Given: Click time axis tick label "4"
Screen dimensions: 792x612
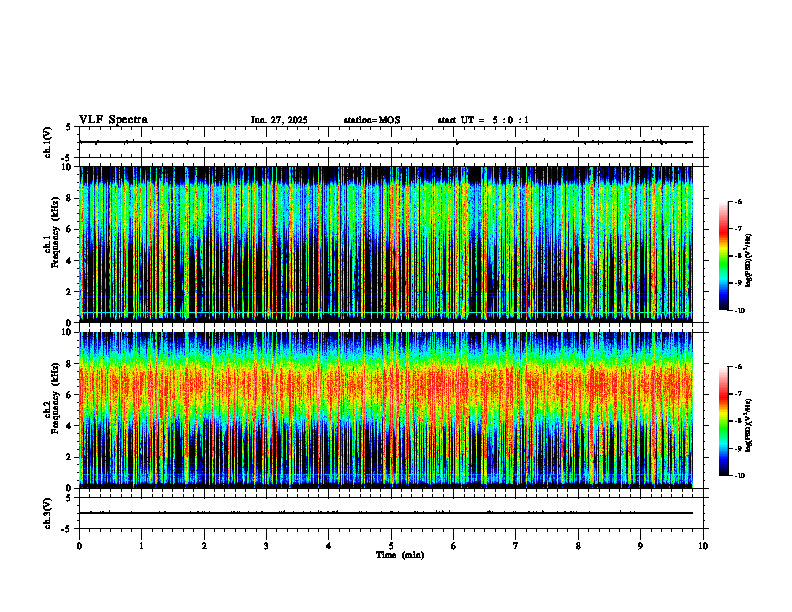Looking at the screenshot, I should (329, 546).
